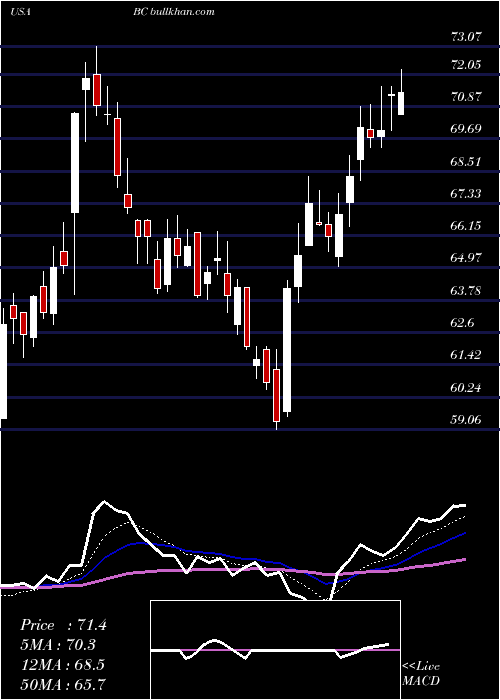Click the 66.15 price axis label

(x=467, y=226)
